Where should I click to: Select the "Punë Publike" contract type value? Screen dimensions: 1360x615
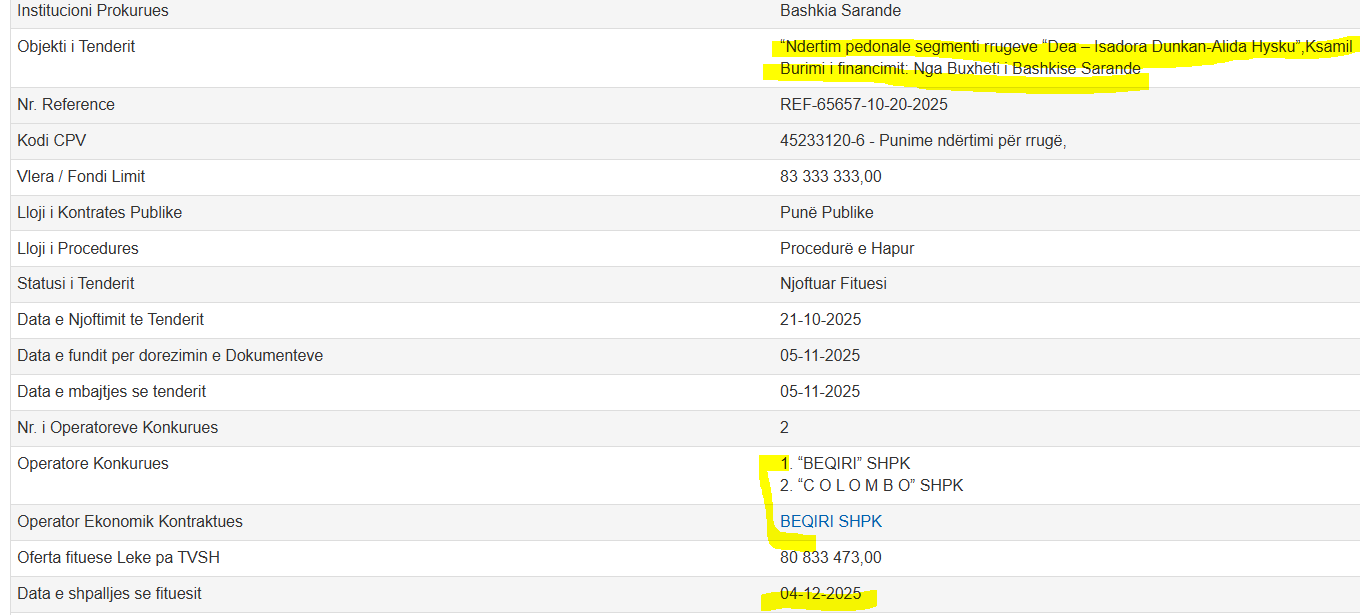point(826,213)
